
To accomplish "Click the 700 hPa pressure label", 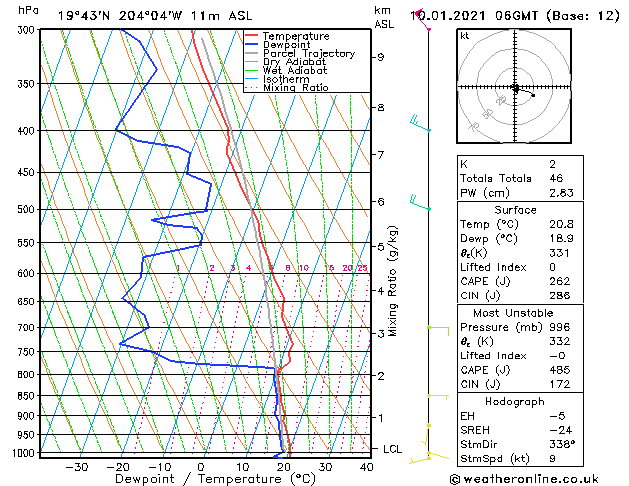I will pos(28,328).
